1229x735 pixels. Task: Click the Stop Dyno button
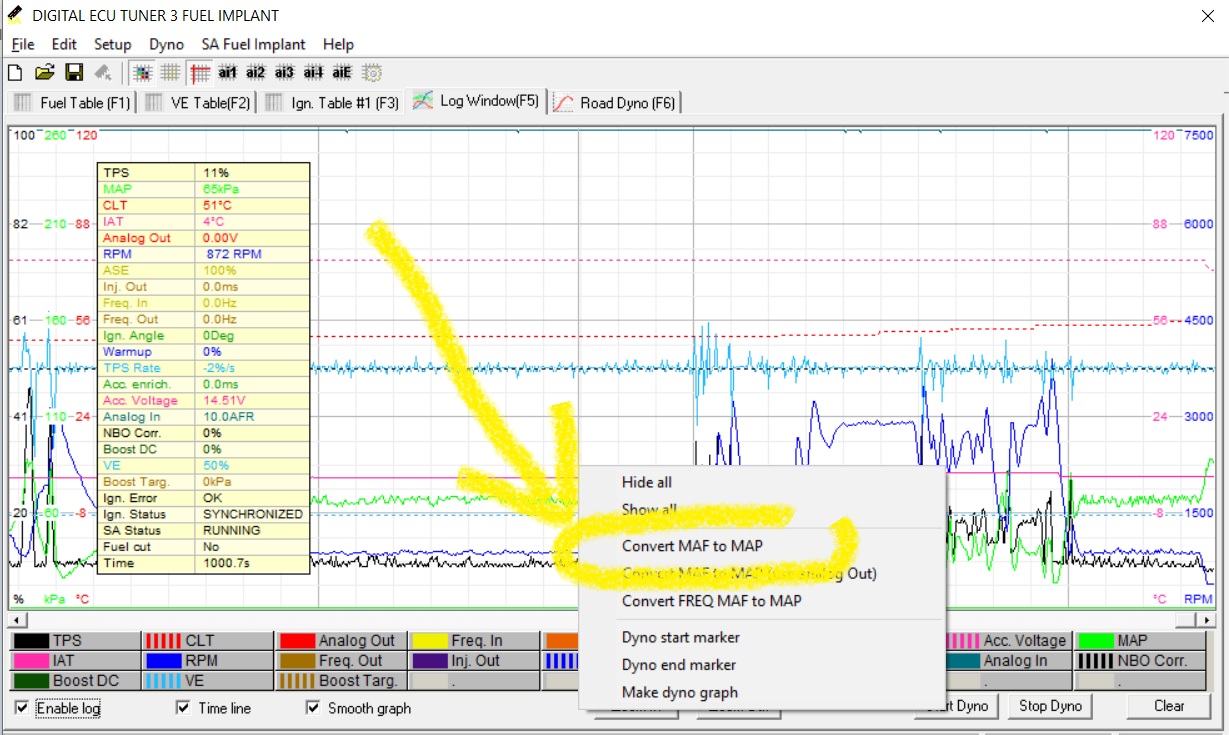click(1050, 706)
